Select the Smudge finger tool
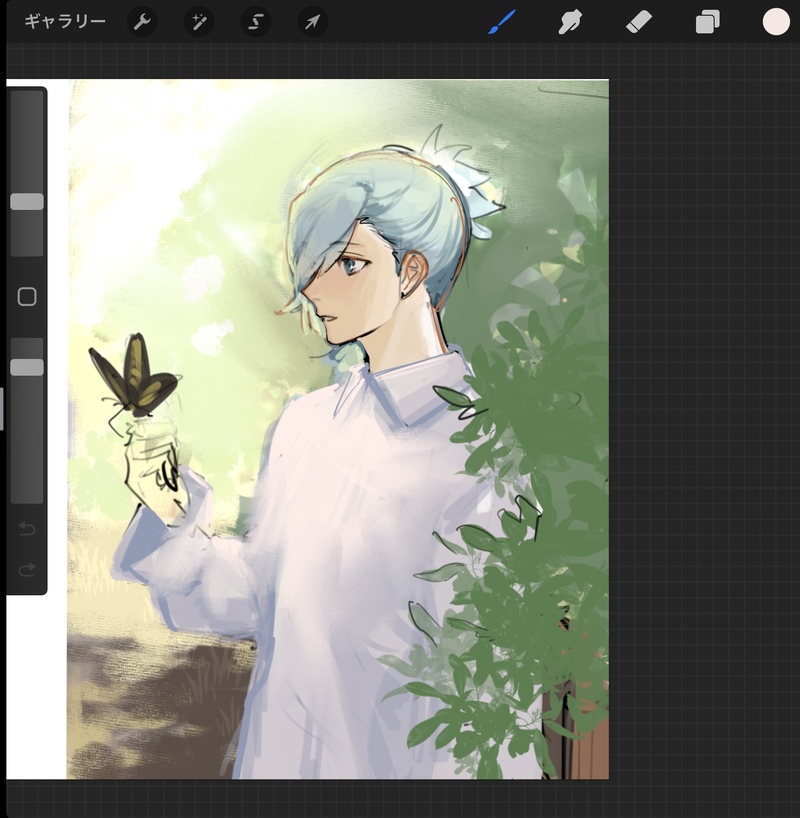The image size is (800, 818). point(570,22)
